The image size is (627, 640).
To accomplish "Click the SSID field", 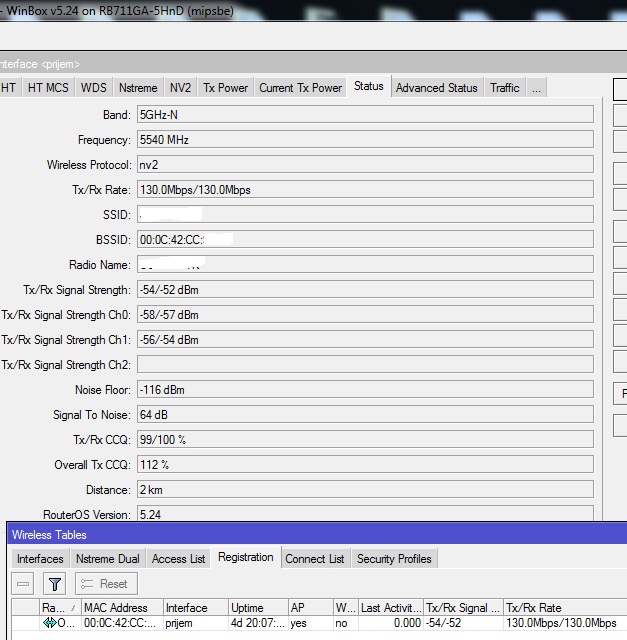I will [x=365, y=214].
